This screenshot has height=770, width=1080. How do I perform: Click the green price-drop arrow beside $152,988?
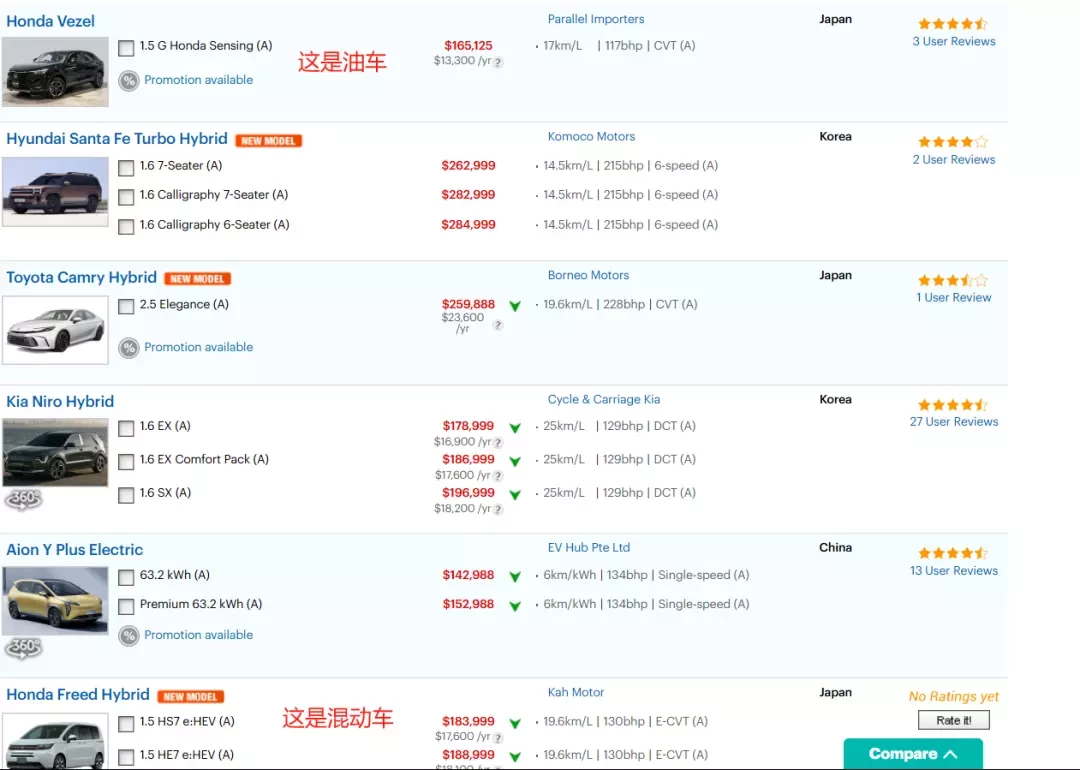point(515,606)
